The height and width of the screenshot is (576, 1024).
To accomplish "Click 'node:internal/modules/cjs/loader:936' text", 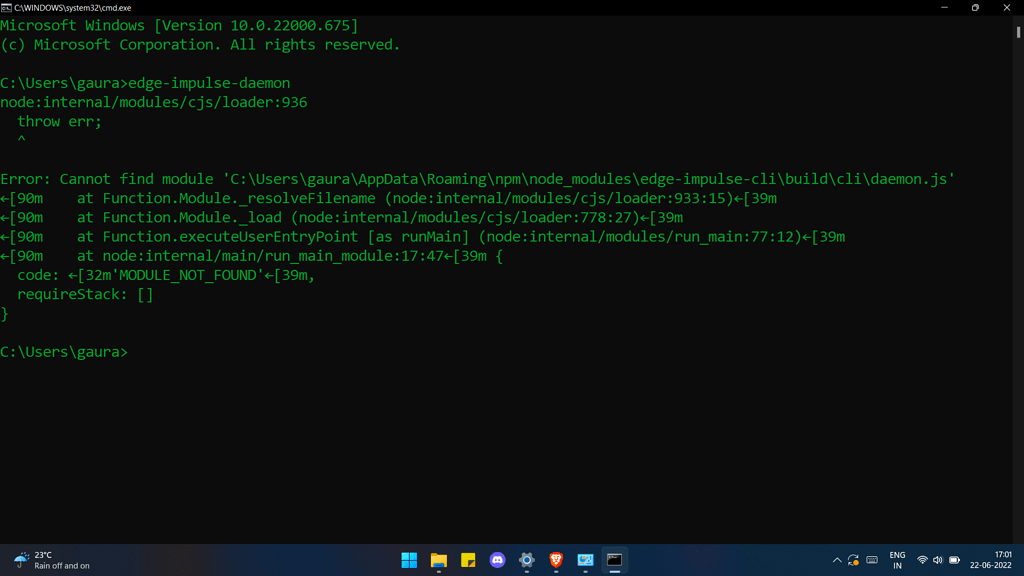I will [153, 103].
